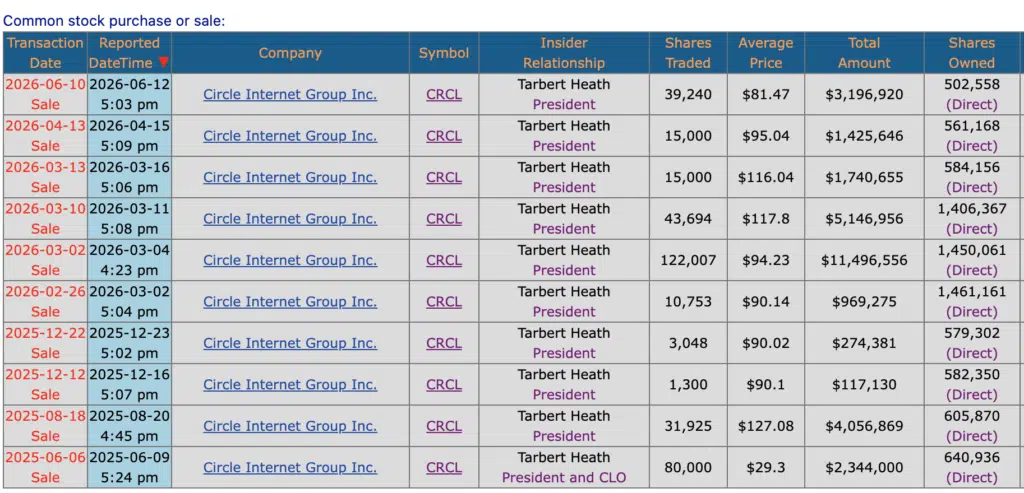Sort by Average Price column header

[x=765, y=53]
